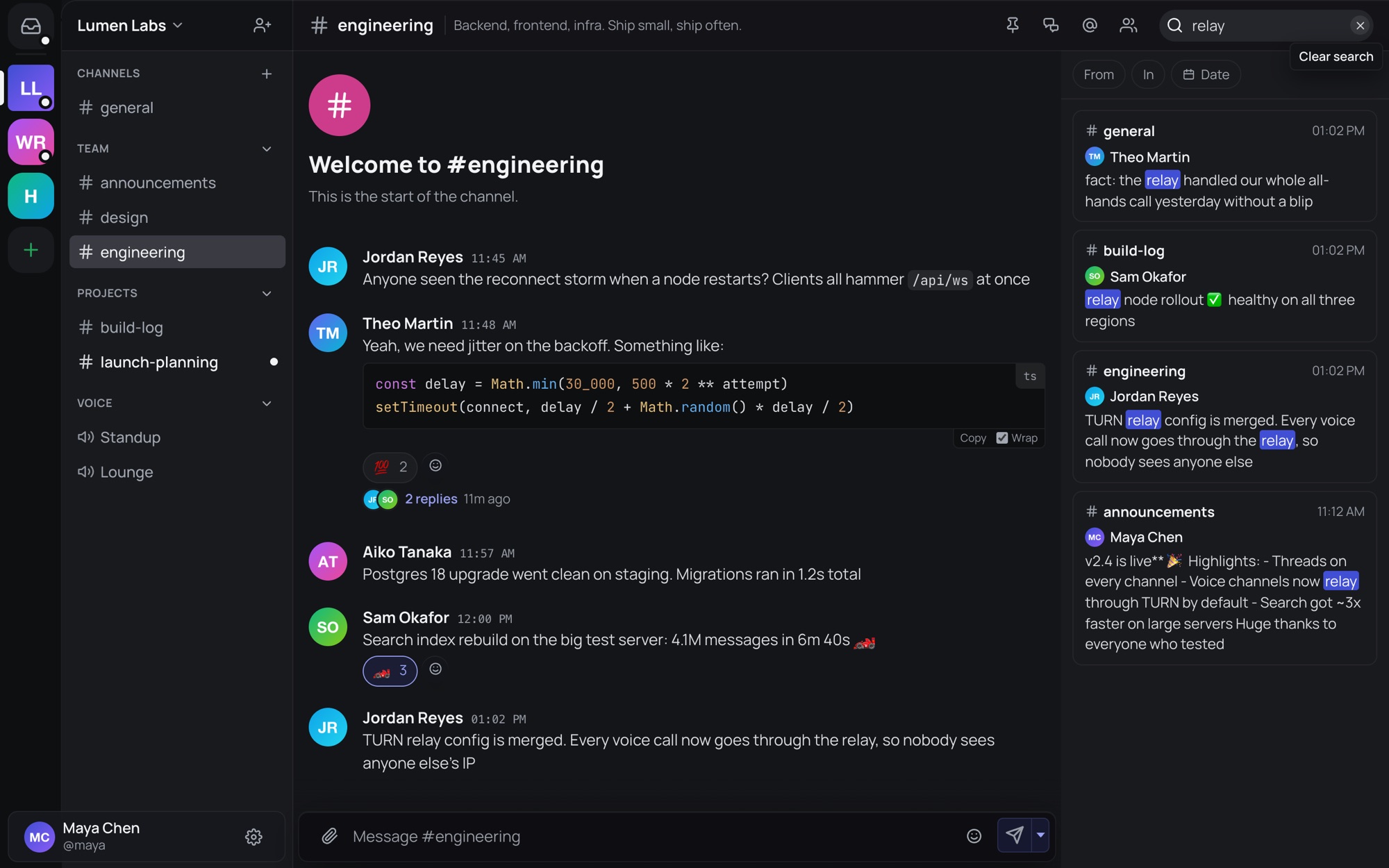Copy the code snippet with Copy button

pyautogui.click(x=973, y=438)
